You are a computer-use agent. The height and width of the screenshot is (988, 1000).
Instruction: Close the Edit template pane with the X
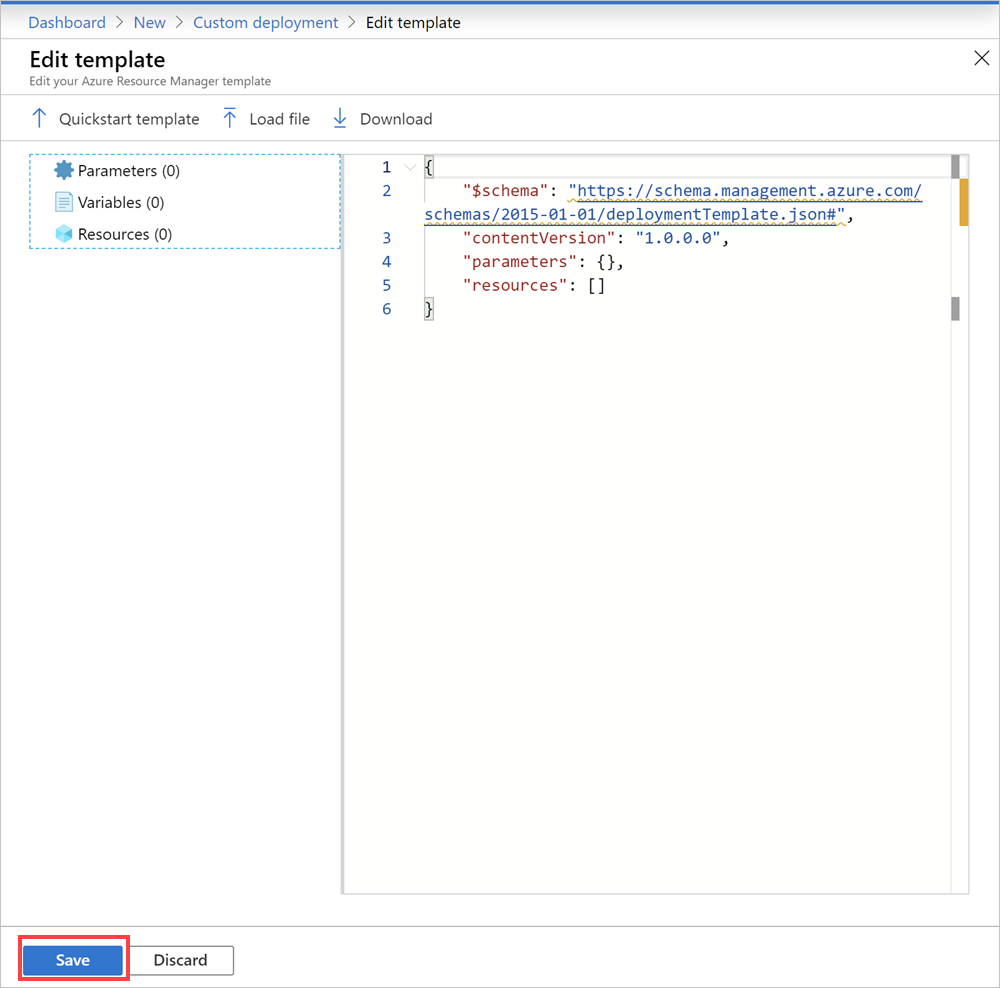[981, 58]
